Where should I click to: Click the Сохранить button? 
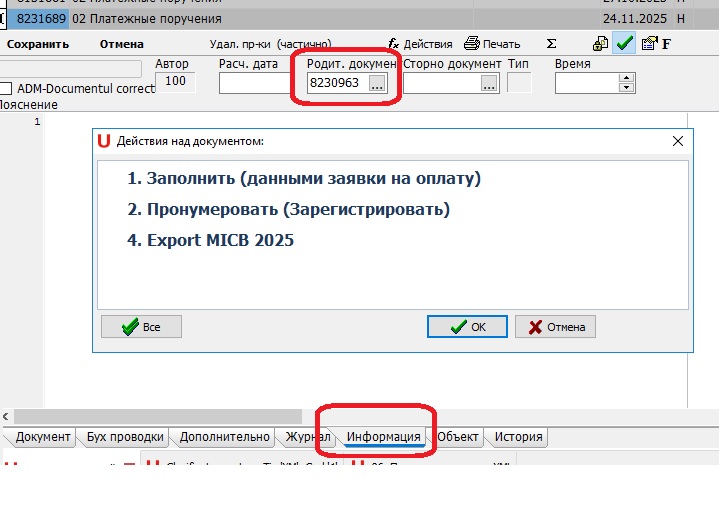tap(38, 44)
